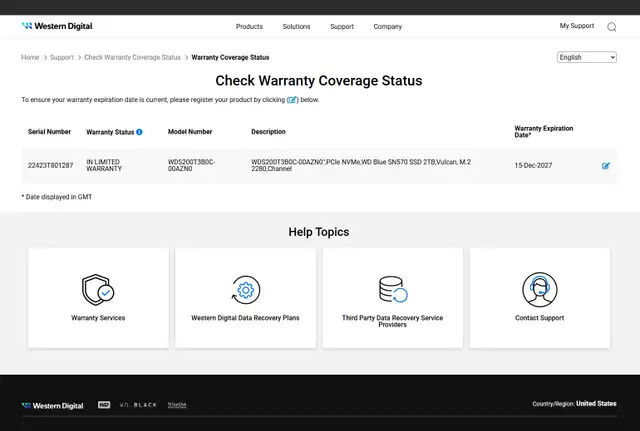640x431 pixels.
Task: Click Warranty Expiration Date column header
Action: [x=544, y=131]
